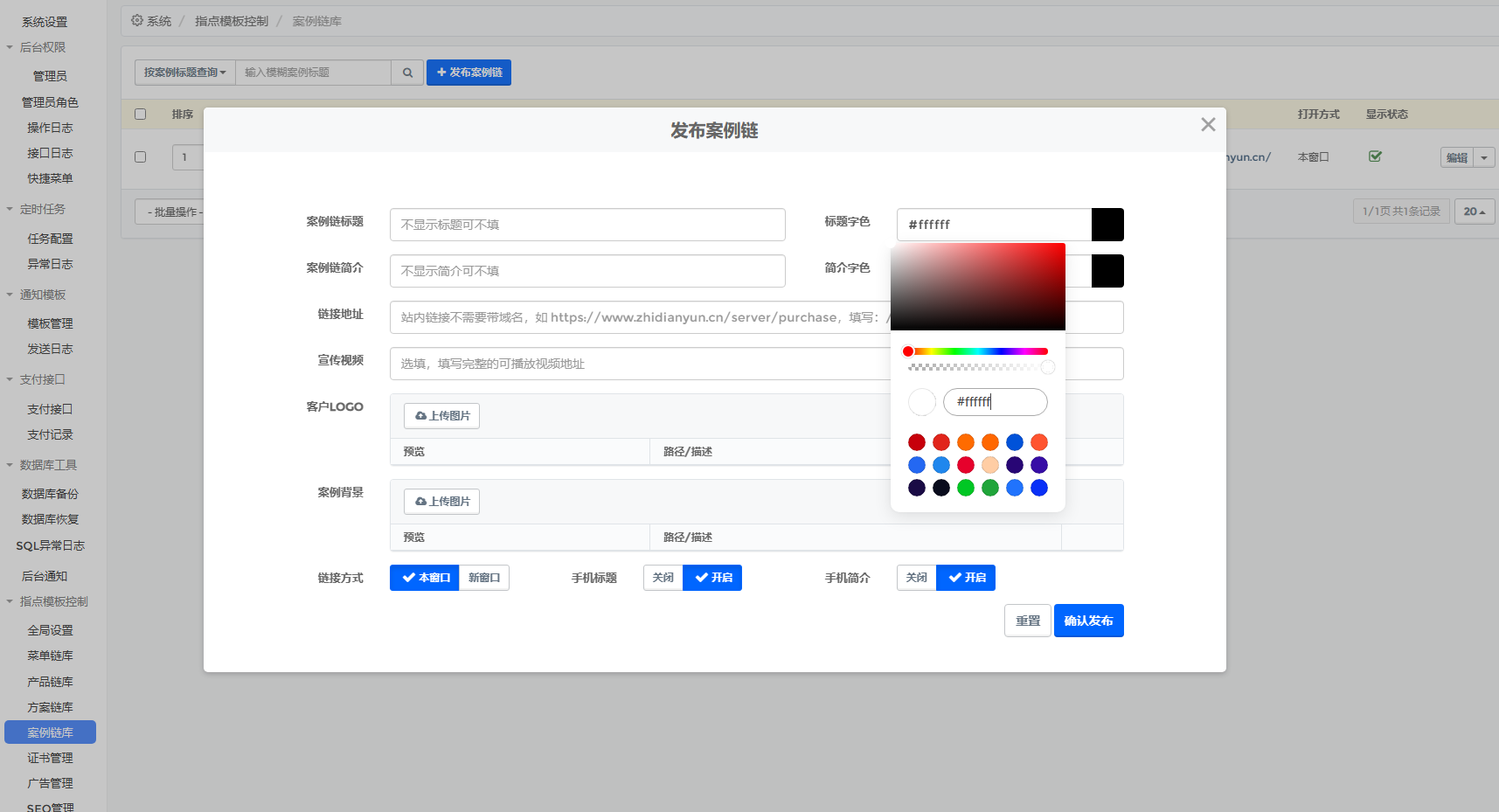Click the search magnifier icon

click(407, 73)
